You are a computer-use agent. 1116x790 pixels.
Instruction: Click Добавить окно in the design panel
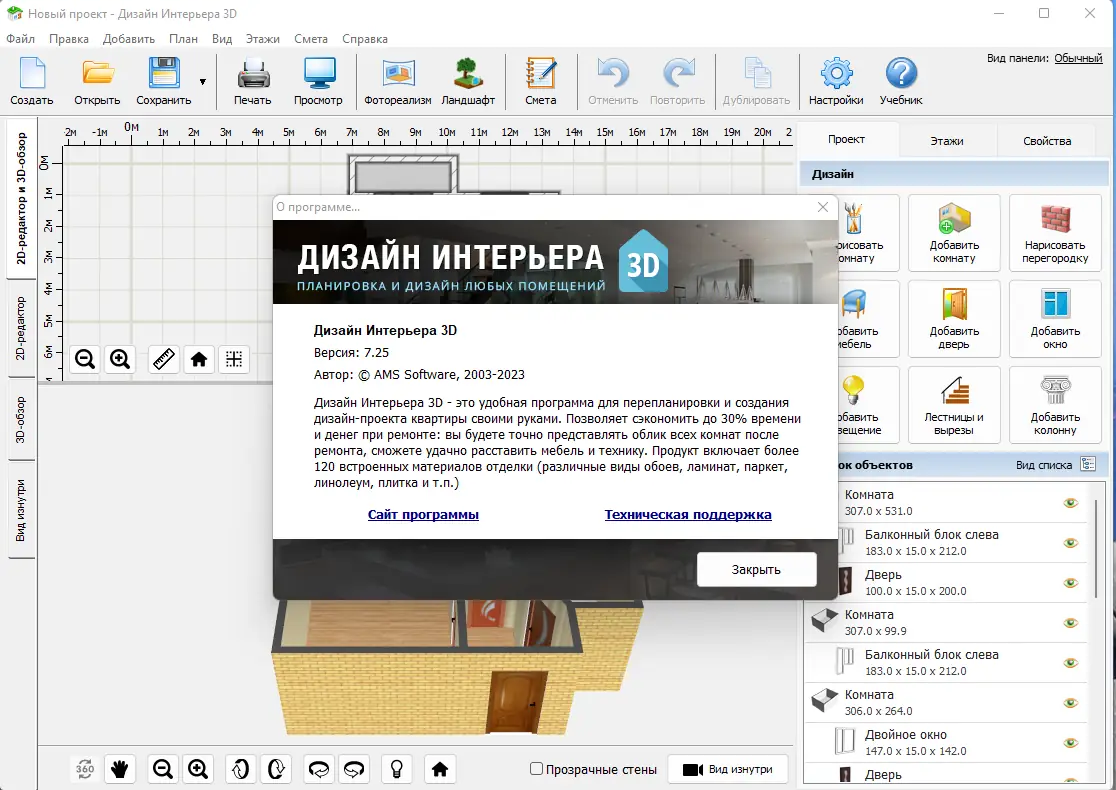pyautogui.click(x=1055, y=318)
